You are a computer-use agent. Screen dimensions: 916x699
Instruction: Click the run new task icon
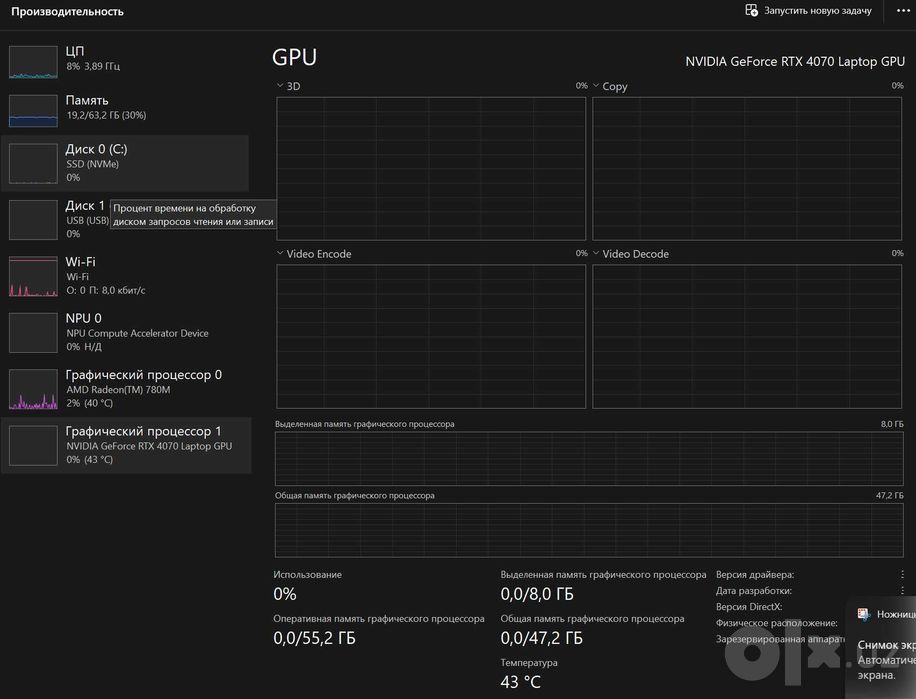(x=751, y=11)
